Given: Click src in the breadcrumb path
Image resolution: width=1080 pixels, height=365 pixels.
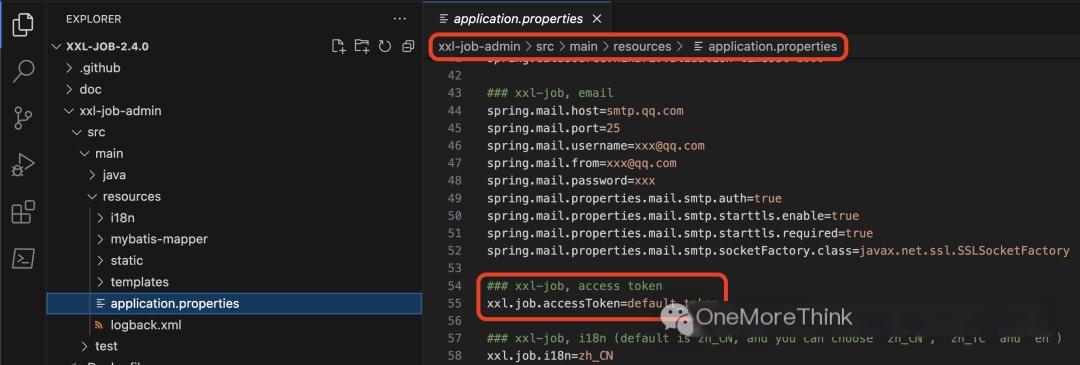Looking at the screenshot, I should [x=546, y=47].
